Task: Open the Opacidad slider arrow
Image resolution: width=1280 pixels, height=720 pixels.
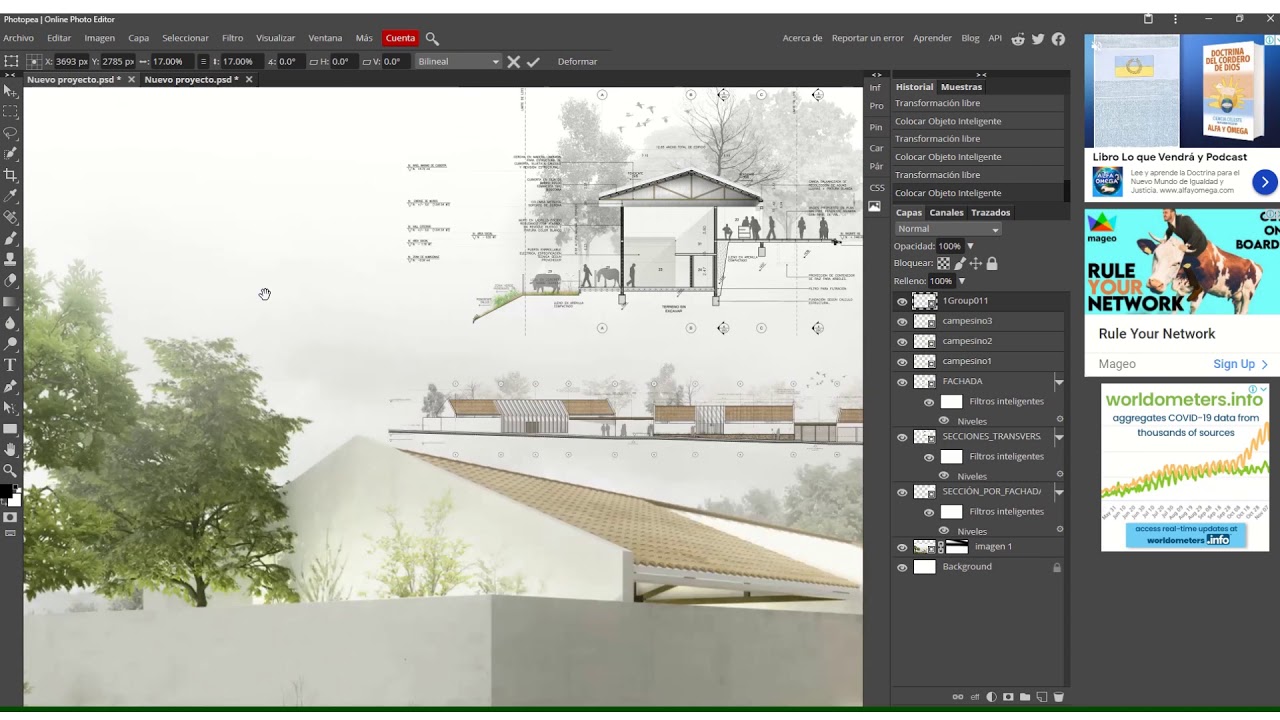Action: (970, 246)
